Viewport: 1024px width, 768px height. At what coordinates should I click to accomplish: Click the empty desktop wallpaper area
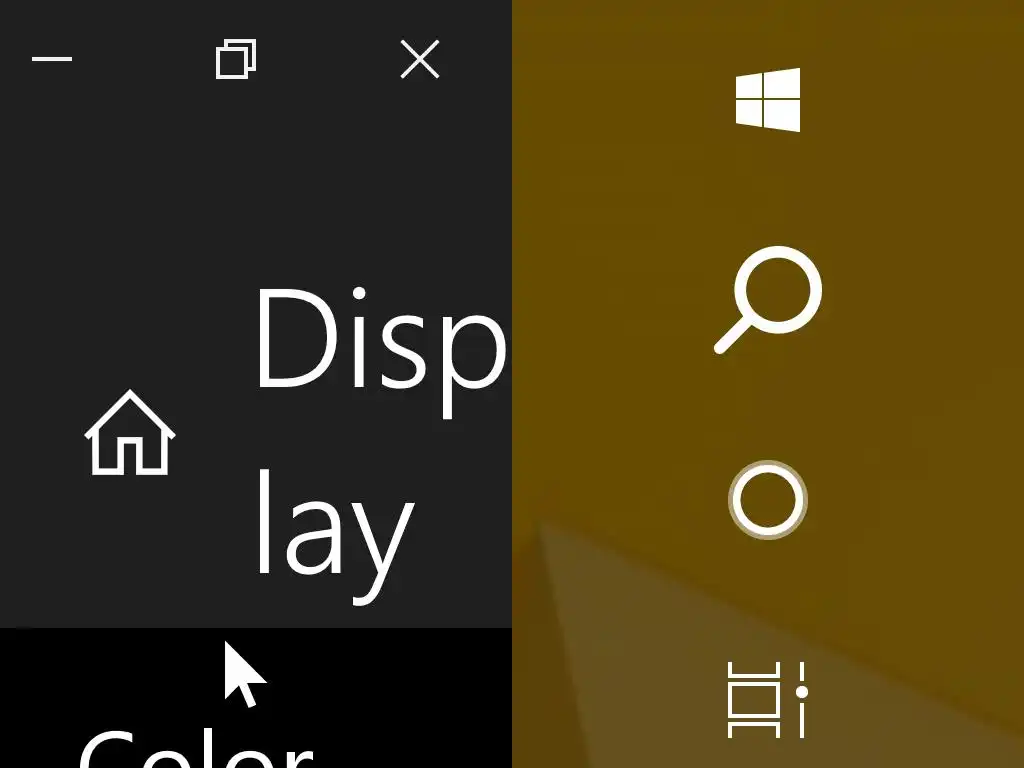914,392
